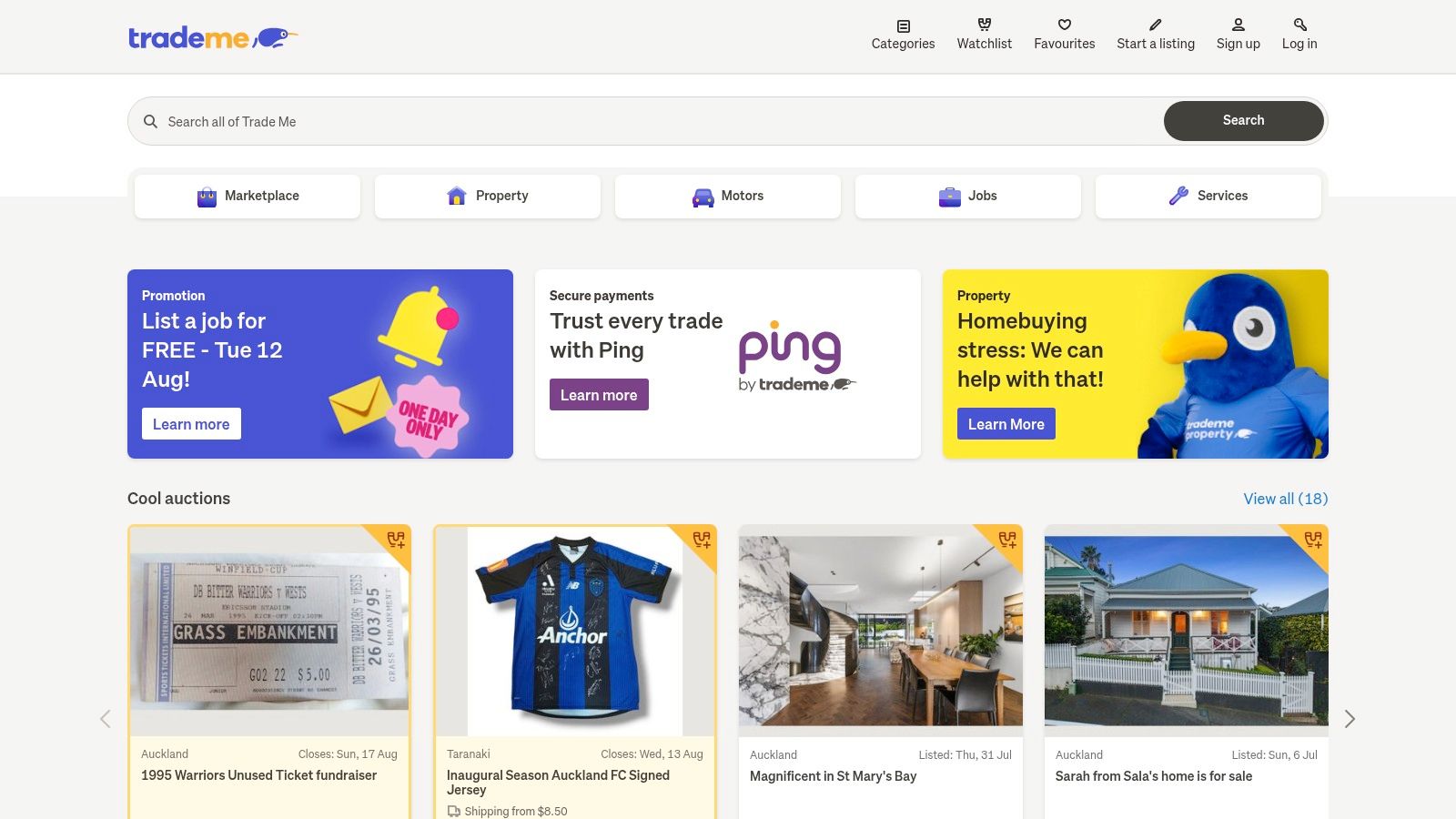Image resolution: width=1456 pixels, height=819 pixels.
Task: Open the Services tab
Action: click(x=1208, y=197)
